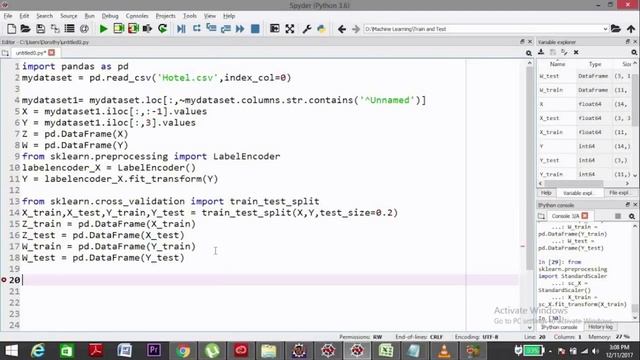Open Variable explorer options icon
Screen dimensions: 640x360
coord(634,52)
